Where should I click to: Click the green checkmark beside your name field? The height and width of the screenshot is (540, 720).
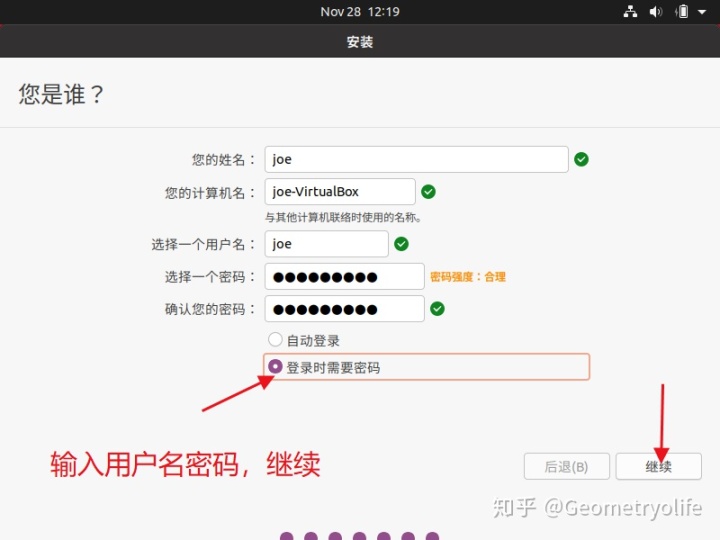(x=581, y=159)
